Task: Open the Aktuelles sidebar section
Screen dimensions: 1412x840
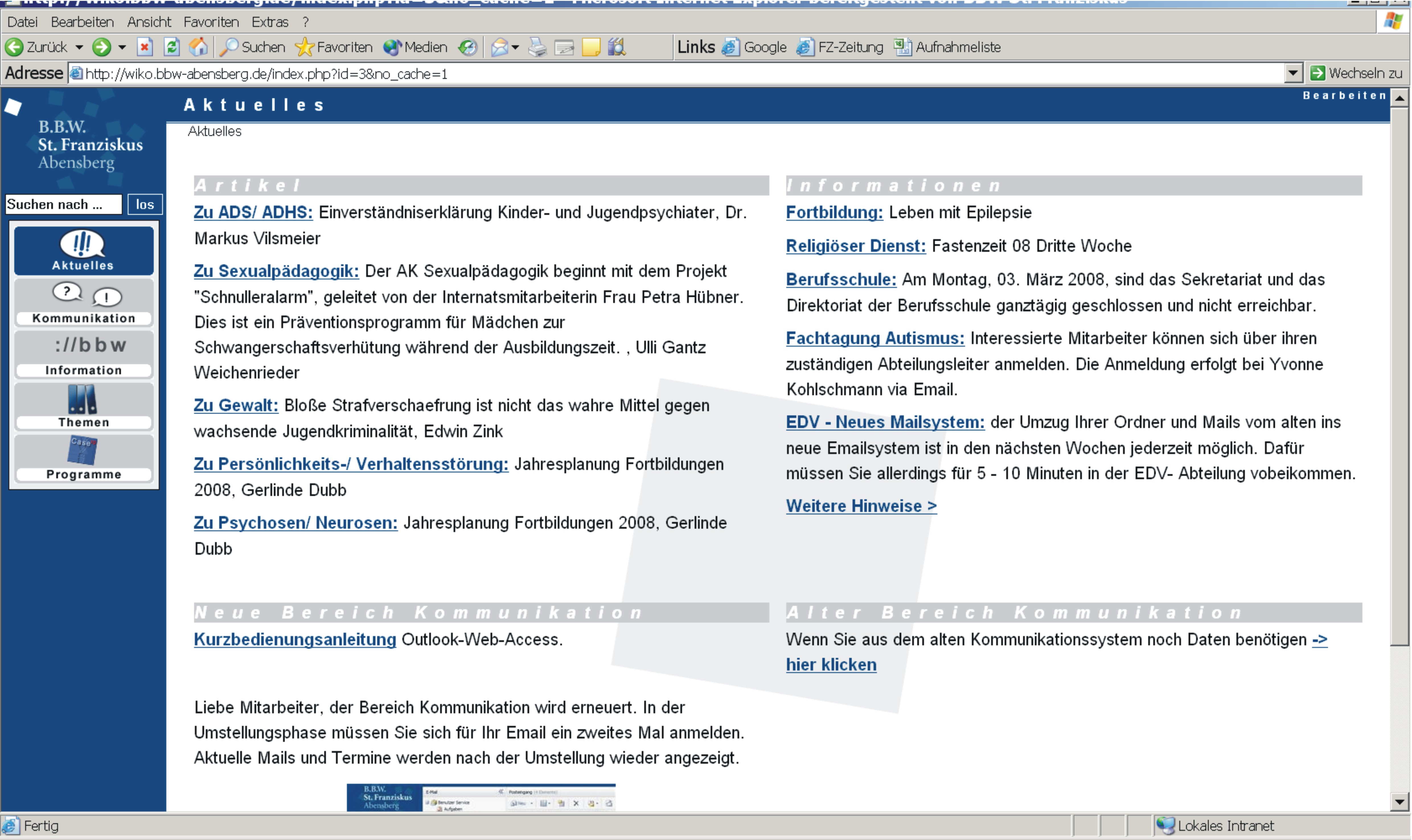Action: pyautogui.click(x=84, y=251)
